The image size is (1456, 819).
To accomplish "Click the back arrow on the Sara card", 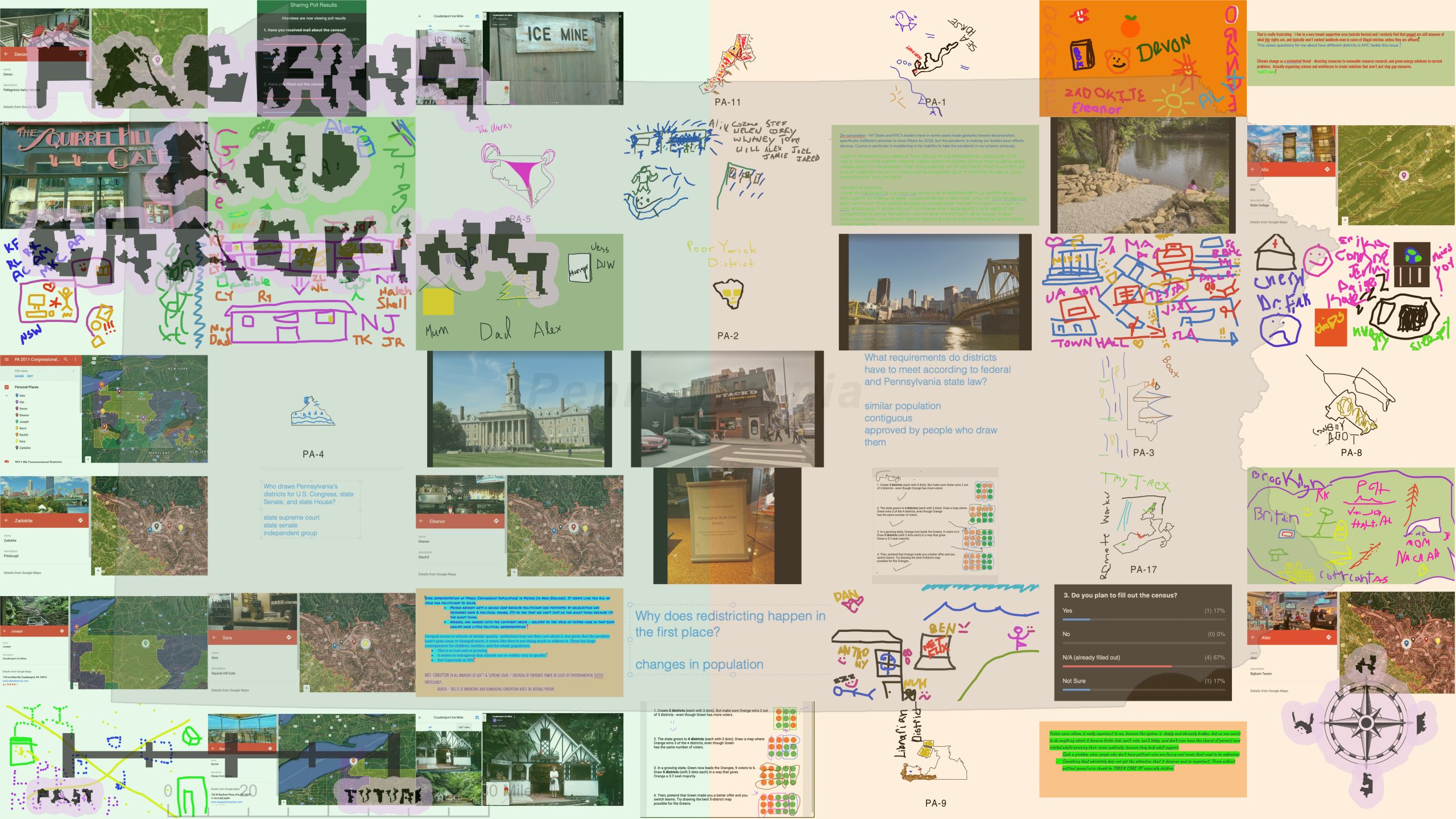I will [x=214, y=638].
